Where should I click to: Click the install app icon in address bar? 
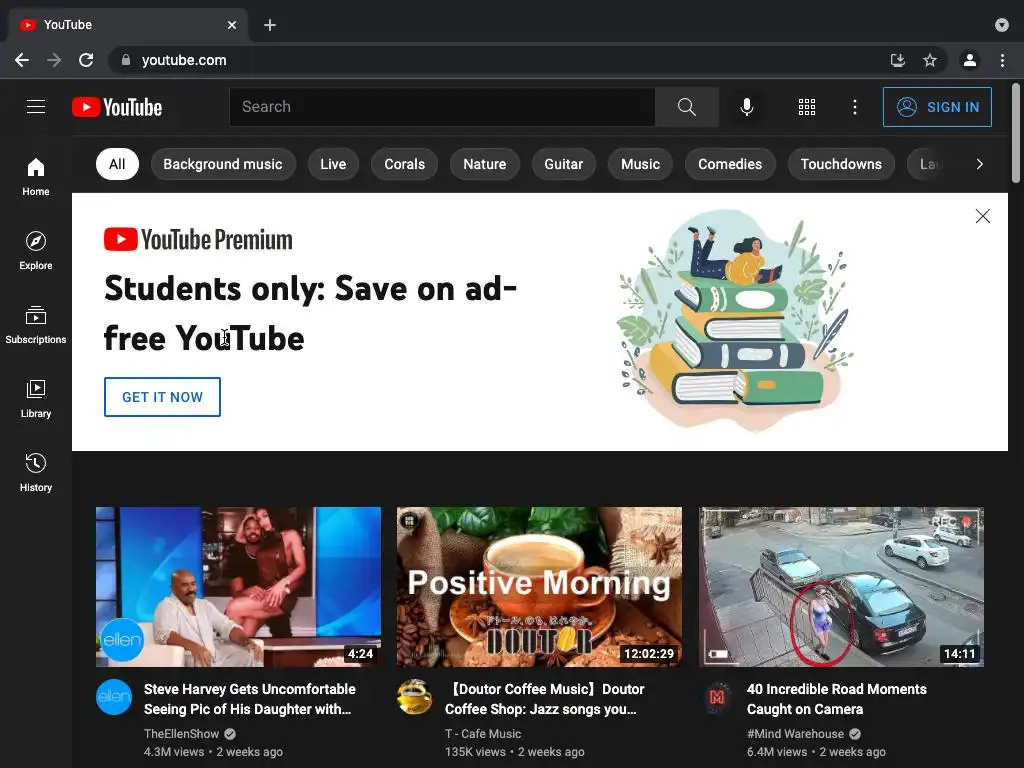(898, 60)
